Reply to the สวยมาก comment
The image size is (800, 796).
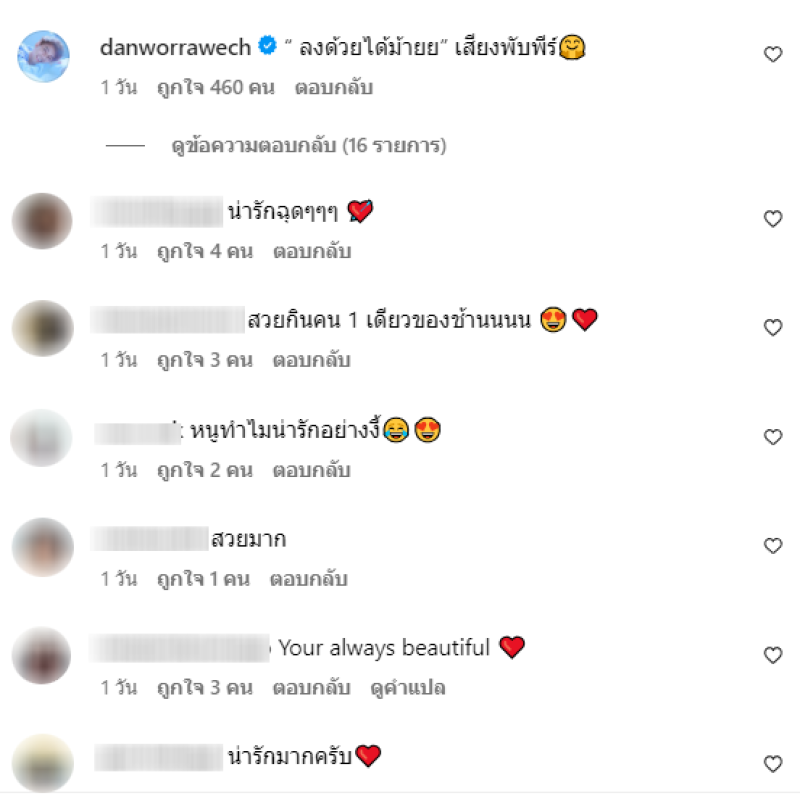click(x=309, y=579)
